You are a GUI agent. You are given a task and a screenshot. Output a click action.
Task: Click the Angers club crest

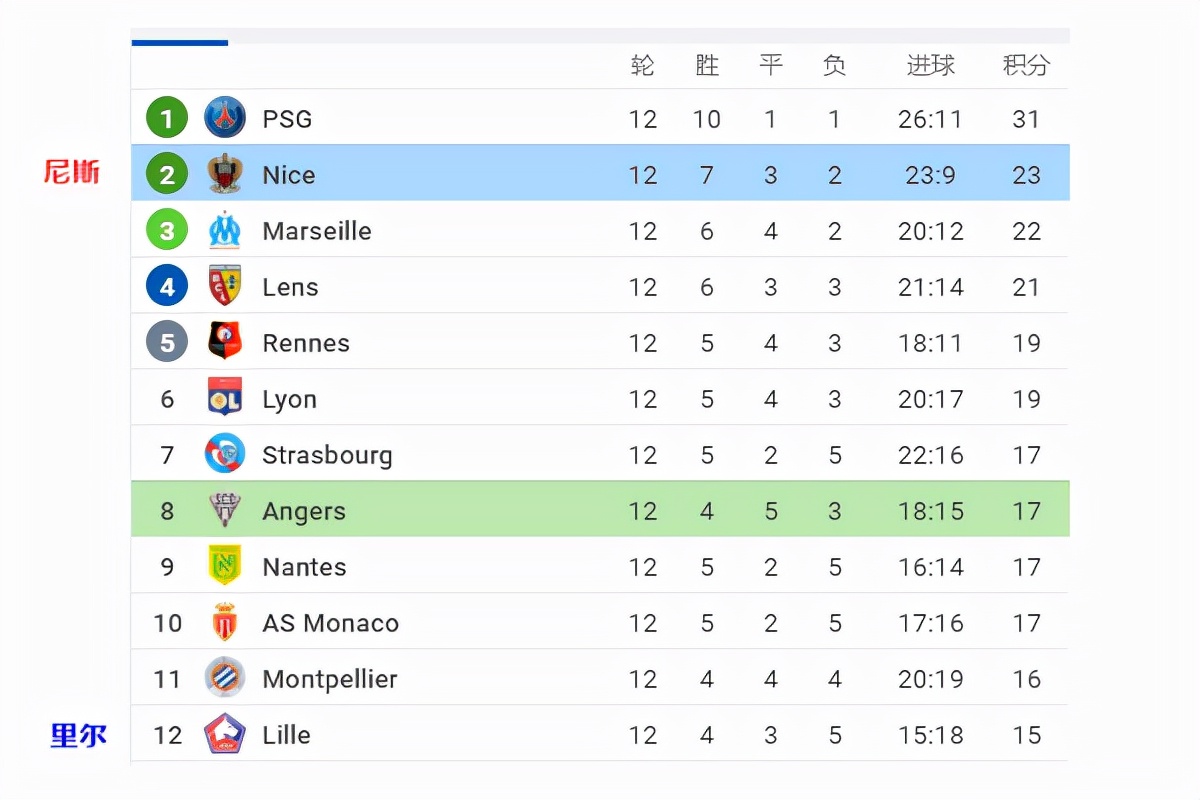tap(225, 510)
